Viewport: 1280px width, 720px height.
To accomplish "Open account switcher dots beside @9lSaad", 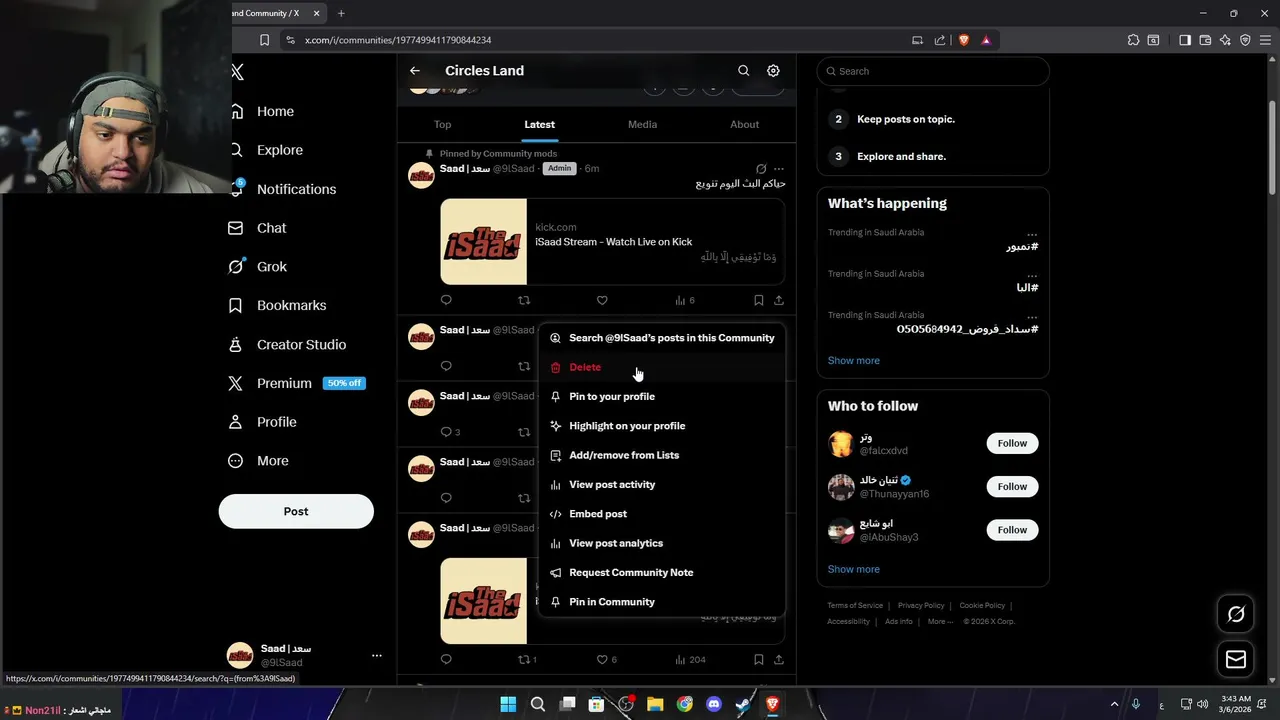I will (376, 656).
